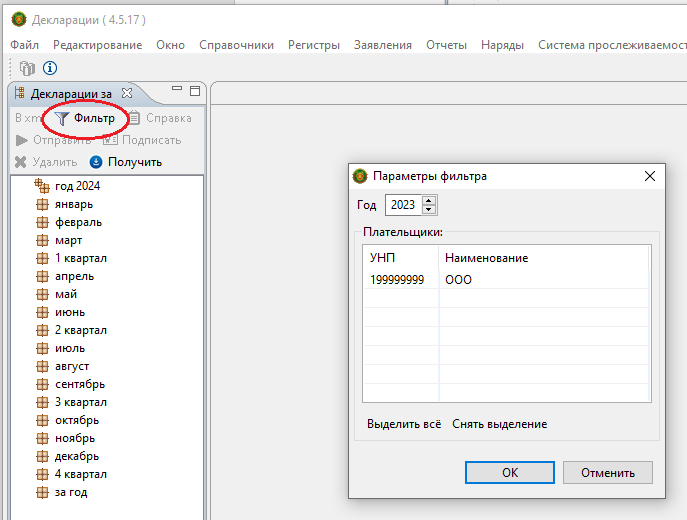This screenshot has width=687, height=520.
Task: Click the Год year input field
Action: tap(403, 205)
